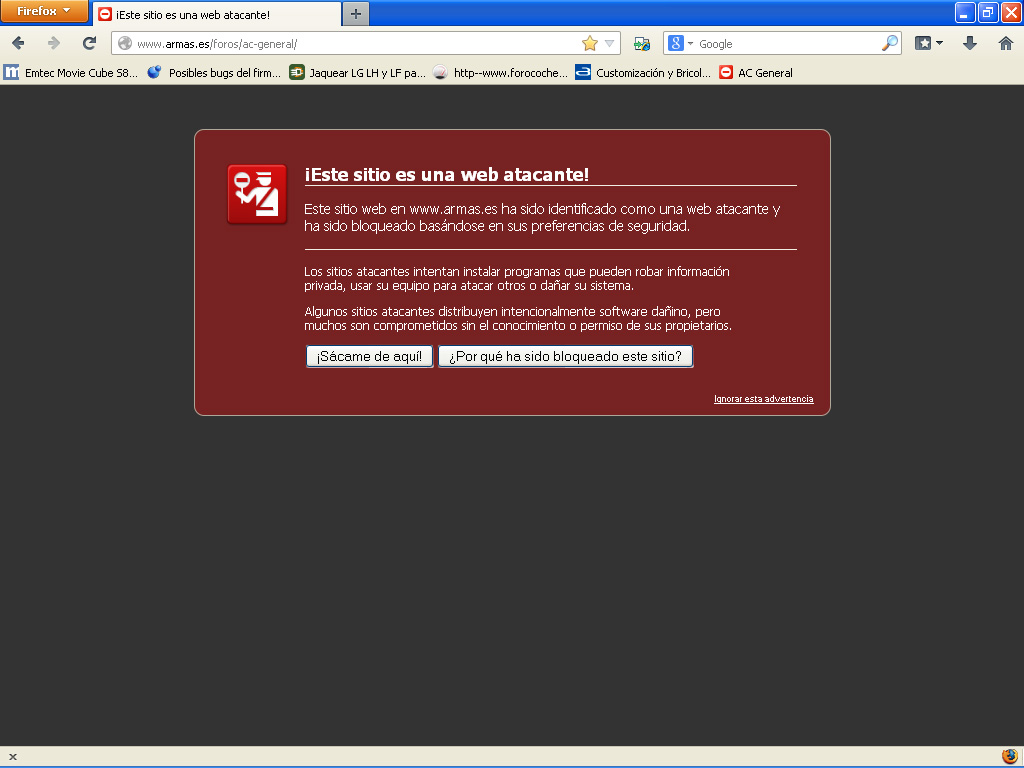This screenshot has width=1024, height=768.
Task: Select the "¡Este sitio es una web atacante!" tab
Action: 215,15
